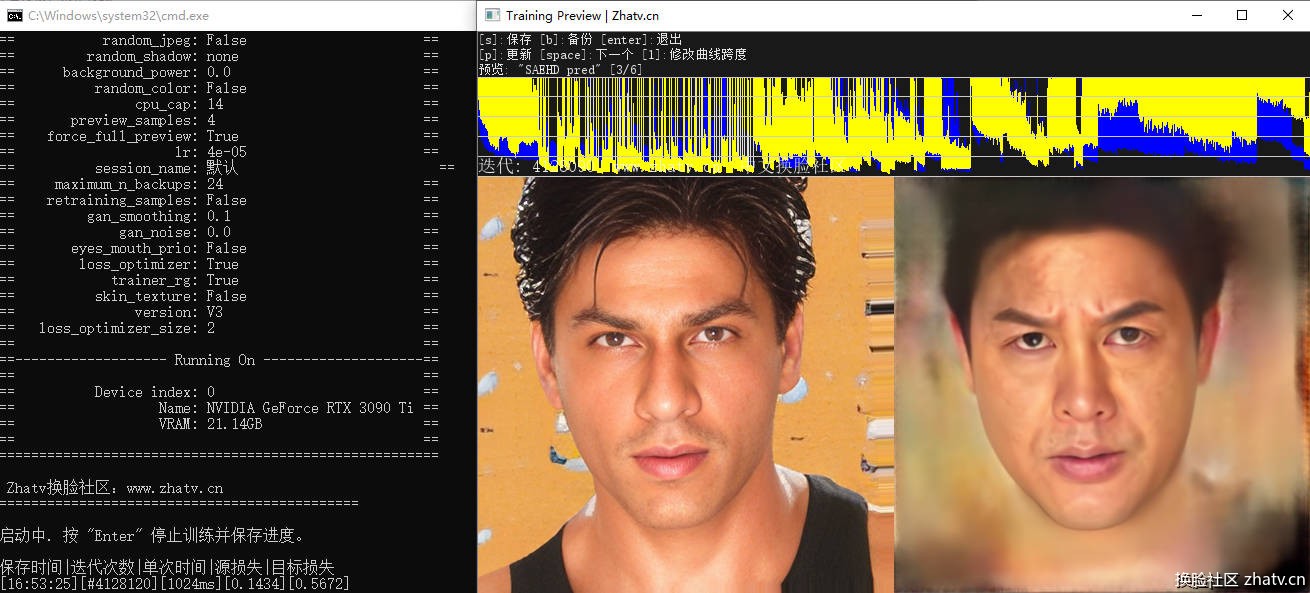This screenshot has width=1310, height=593.
Task: Click the predicted swapped face preview
Action: coord(1101,385)
